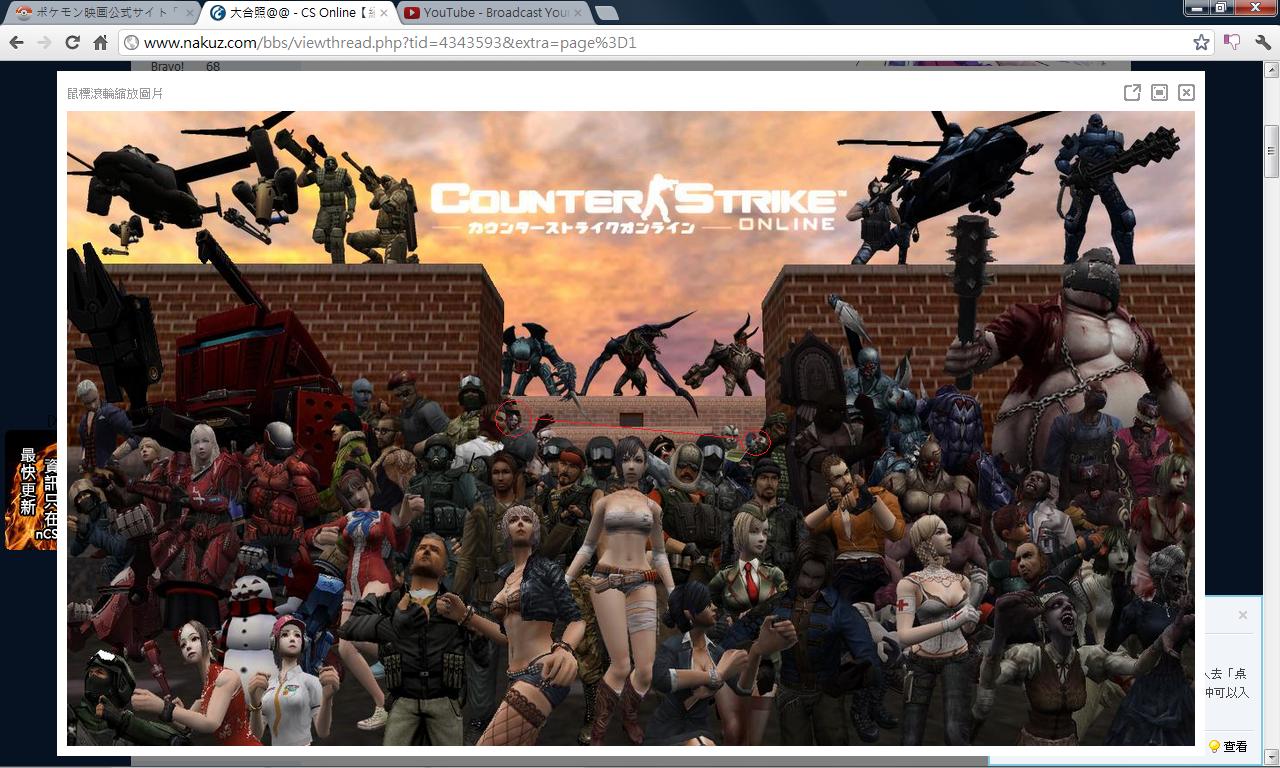The width and height of the screenshot is (1280, 768).
Task: Open the browser home page
Action: click(x=100, y=42)
